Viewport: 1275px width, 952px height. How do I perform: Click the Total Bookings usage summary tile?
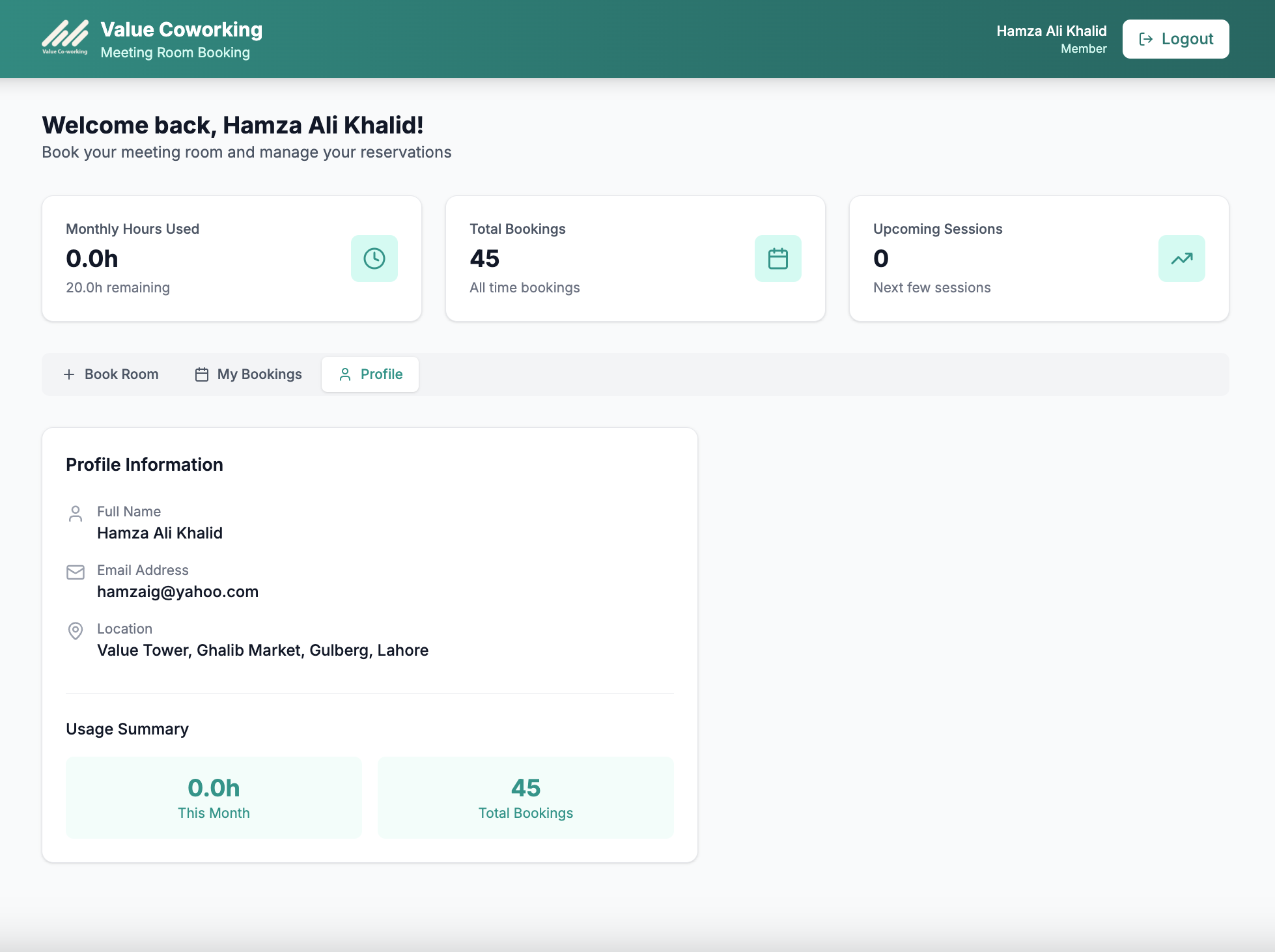click(x=525, y=798)
